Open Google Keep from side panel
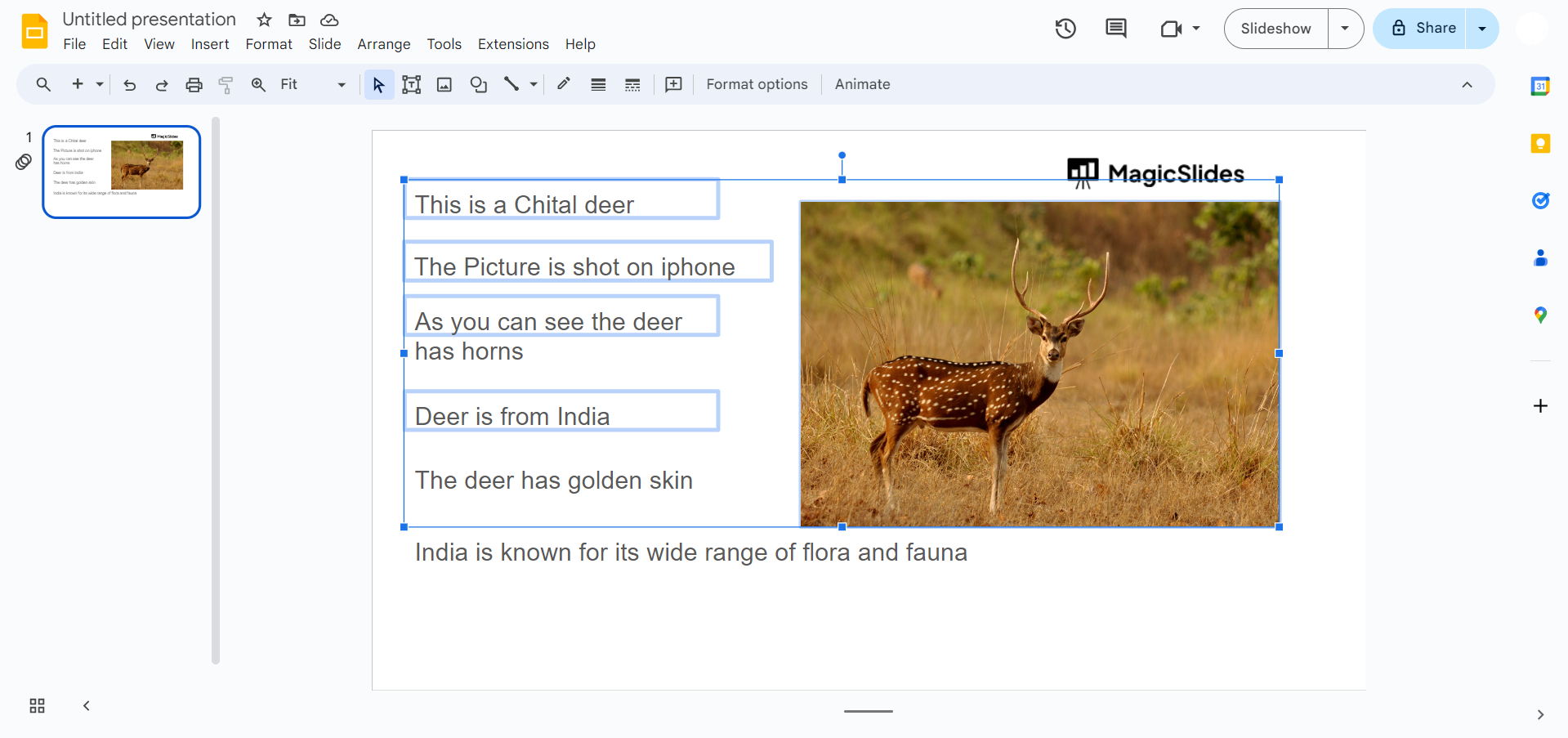Screen dimensions: 1568x738 pyautogui.click(x=1540, y=144)
